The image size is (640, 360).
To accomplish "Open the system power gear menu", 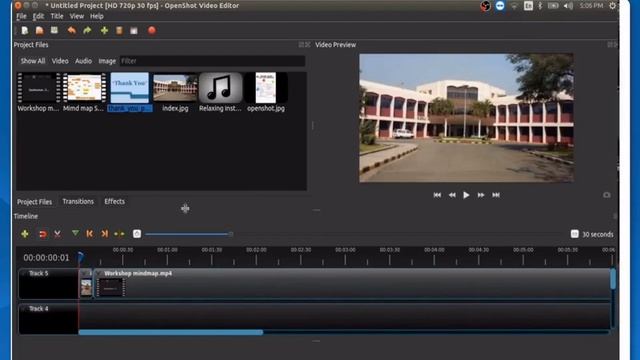I will coord(612,6).
